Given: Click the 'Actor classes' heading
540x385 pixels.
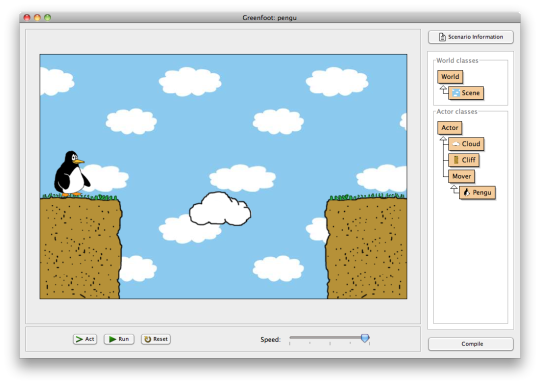Looking at the screenshot, I should coord(457,112).
